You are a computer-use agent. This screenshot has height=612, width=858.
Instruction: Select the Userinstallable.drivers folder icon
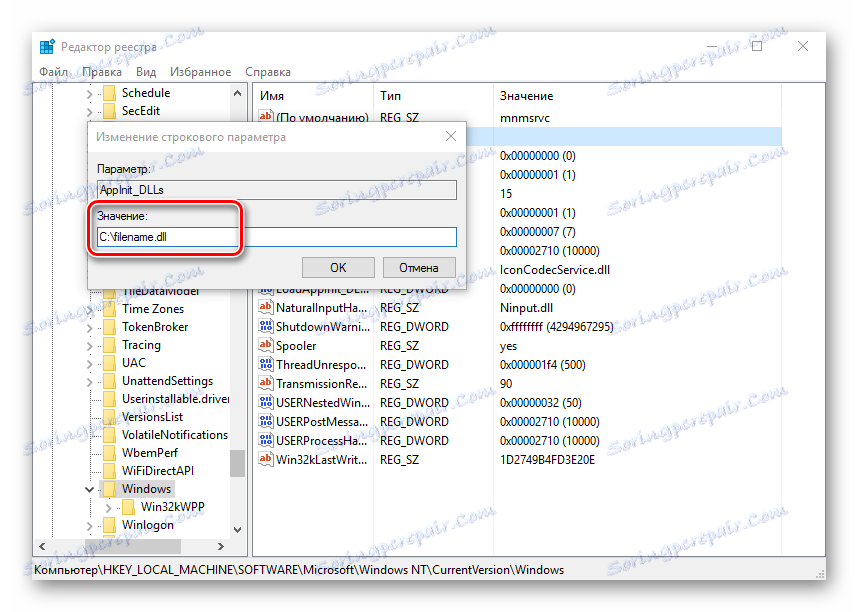109,399
